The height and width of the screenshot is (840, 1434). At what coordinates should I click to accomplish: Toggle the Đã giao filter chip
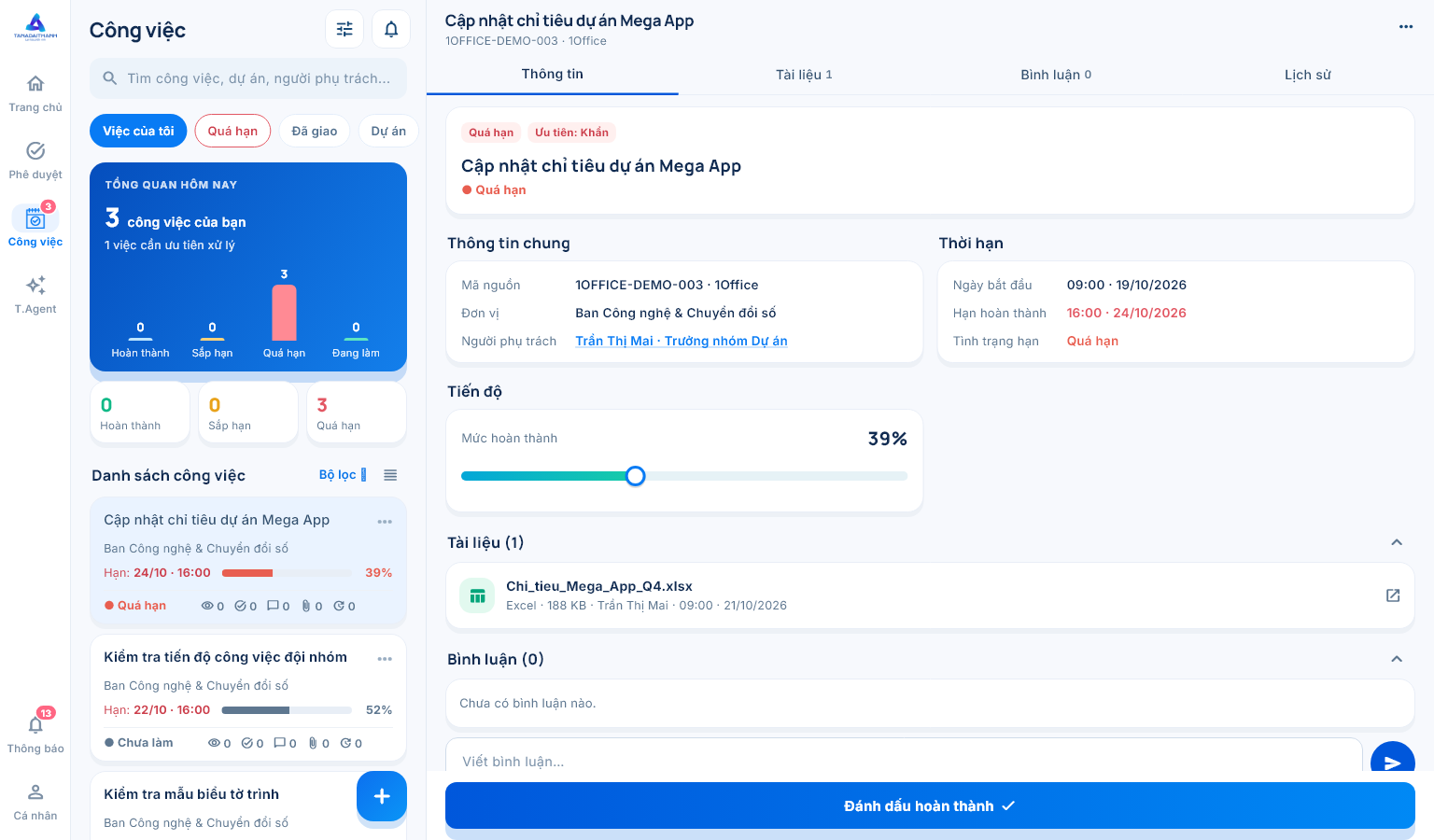coord(315,131)
